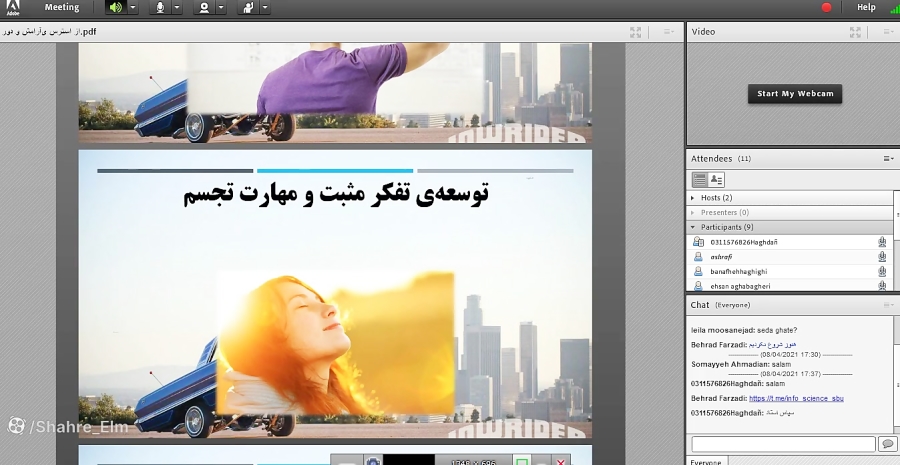Open the Attendees pod options menu
The width and height of the screenshot is (900, 465).
(x=888, y=159)
